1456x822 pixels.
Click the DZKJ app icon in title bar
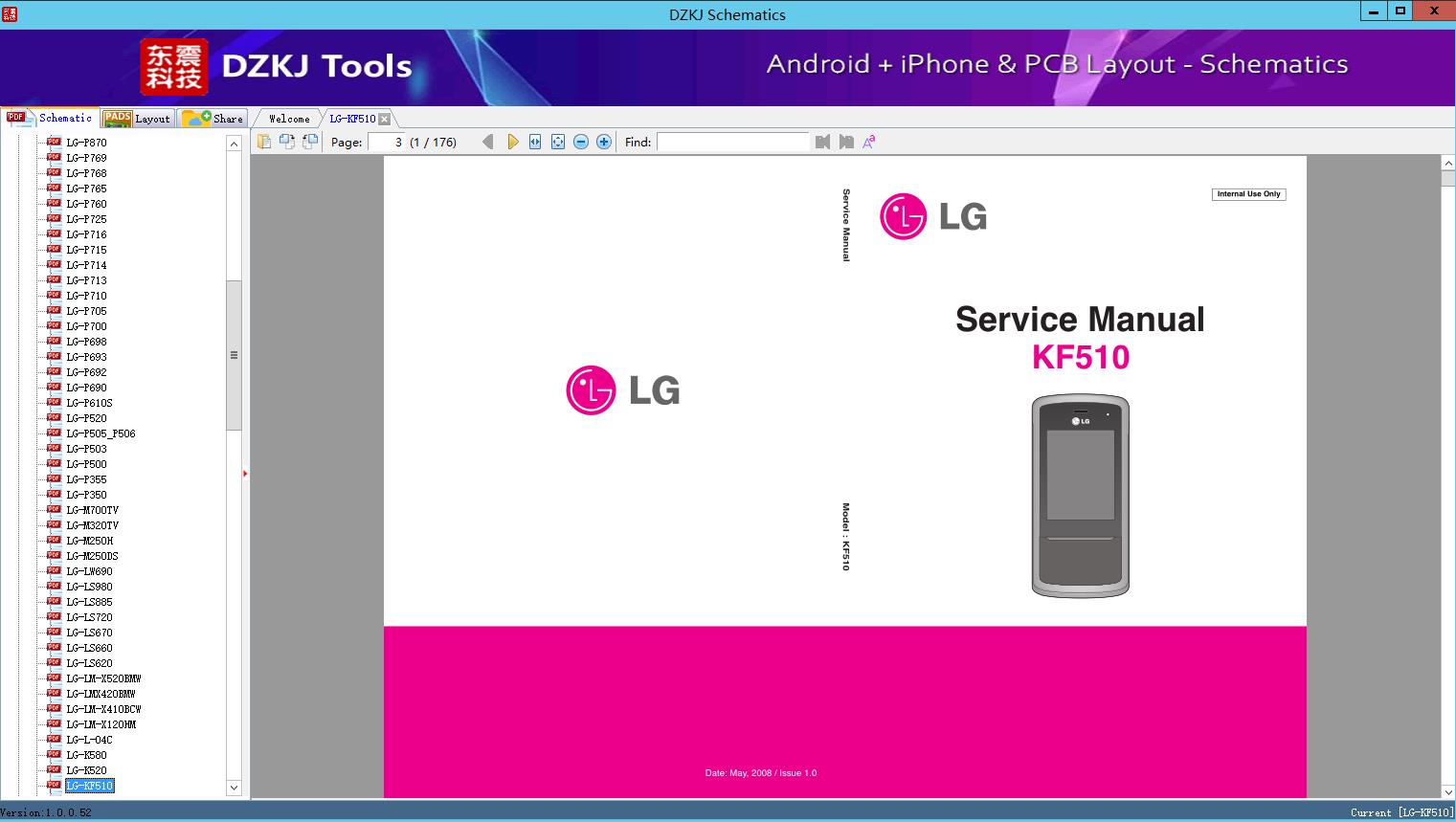(x=10, y=14)
